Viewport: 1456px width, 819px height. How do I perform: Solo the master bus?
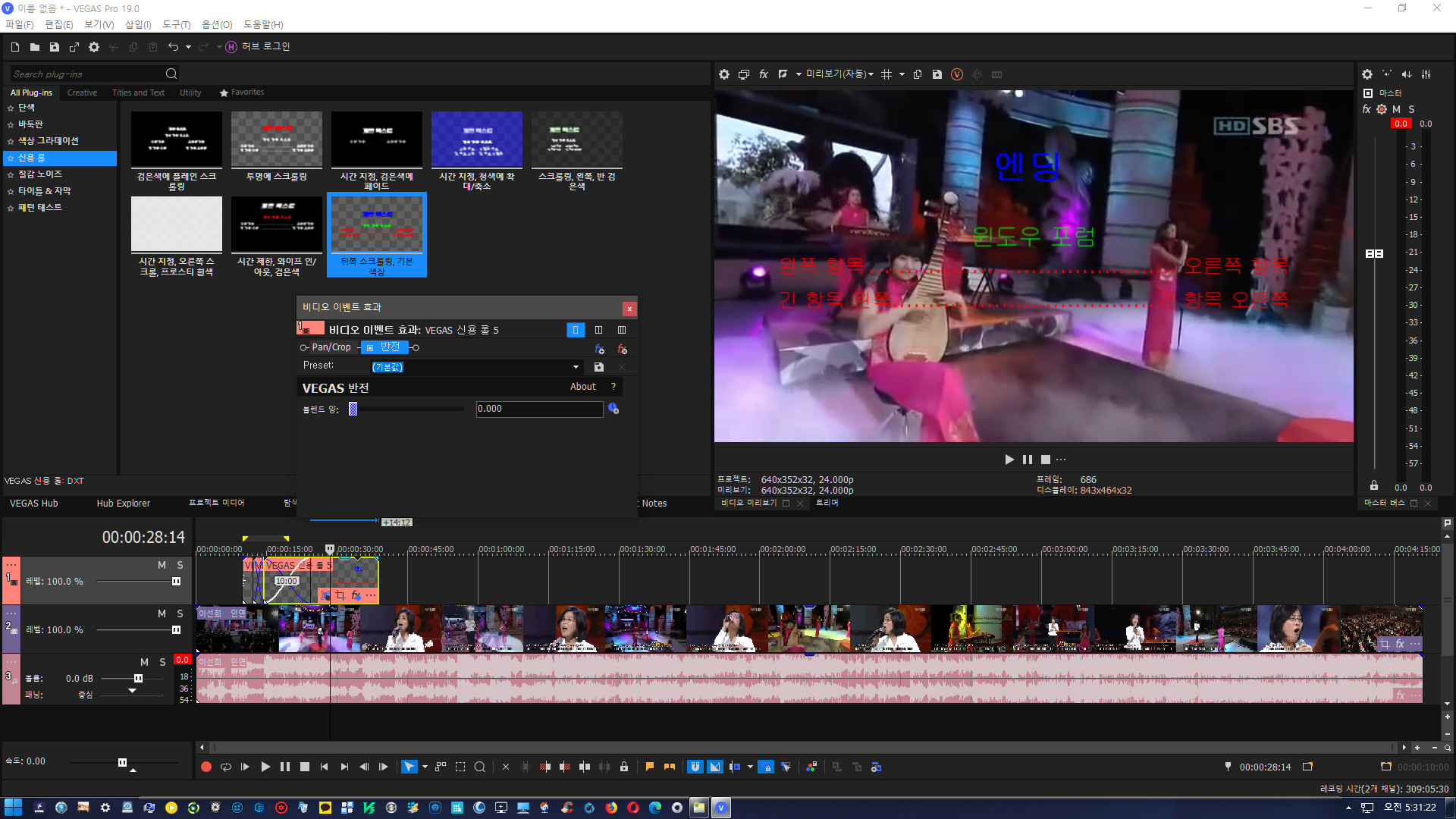[x=1411, y=109]
